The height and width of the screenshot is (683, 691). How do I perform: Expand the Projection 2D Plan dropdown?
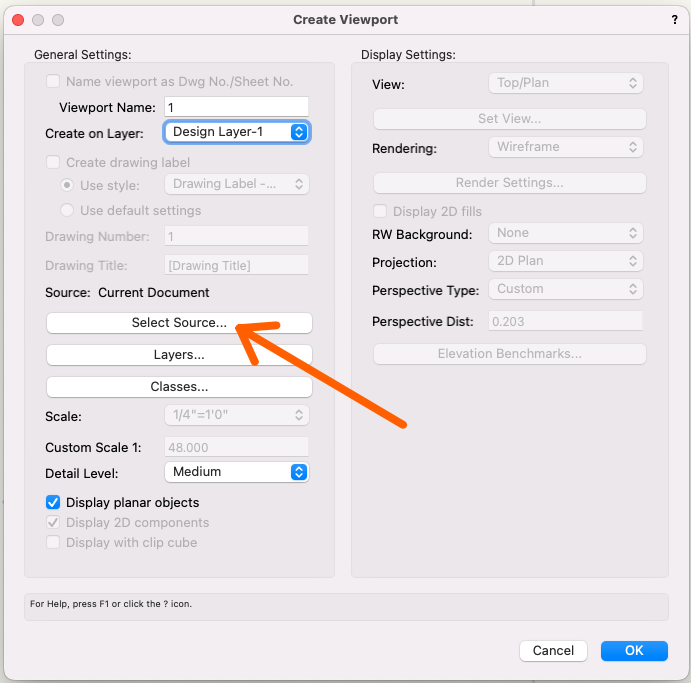(565, 261)
